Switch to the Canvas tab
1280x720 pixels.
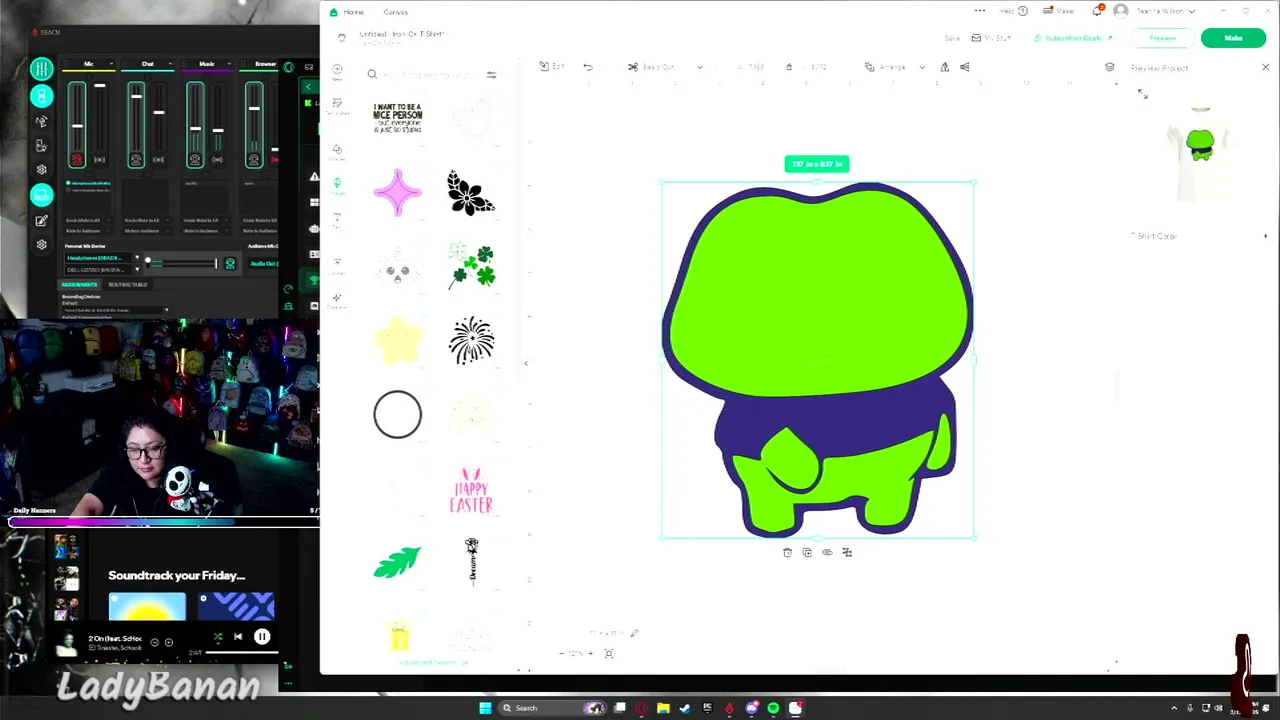[395, 12]
